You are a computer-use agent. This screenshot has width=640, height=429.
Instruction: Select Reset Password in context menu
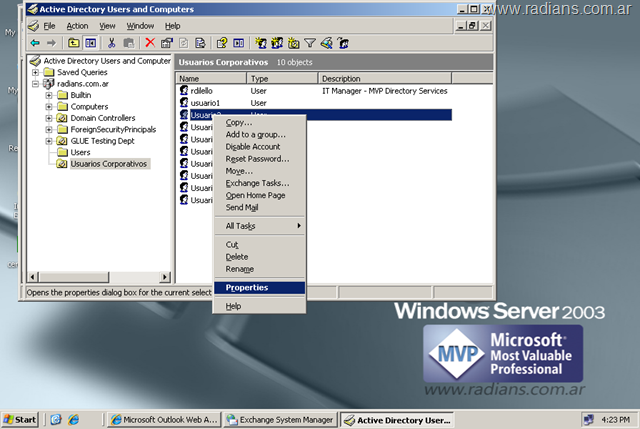tap(257, 159)
